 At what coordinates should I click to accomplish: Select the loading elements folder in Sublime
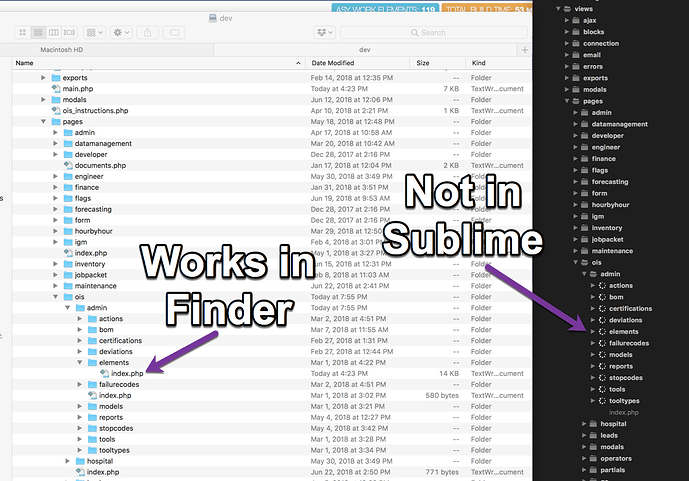pos(624,332)
